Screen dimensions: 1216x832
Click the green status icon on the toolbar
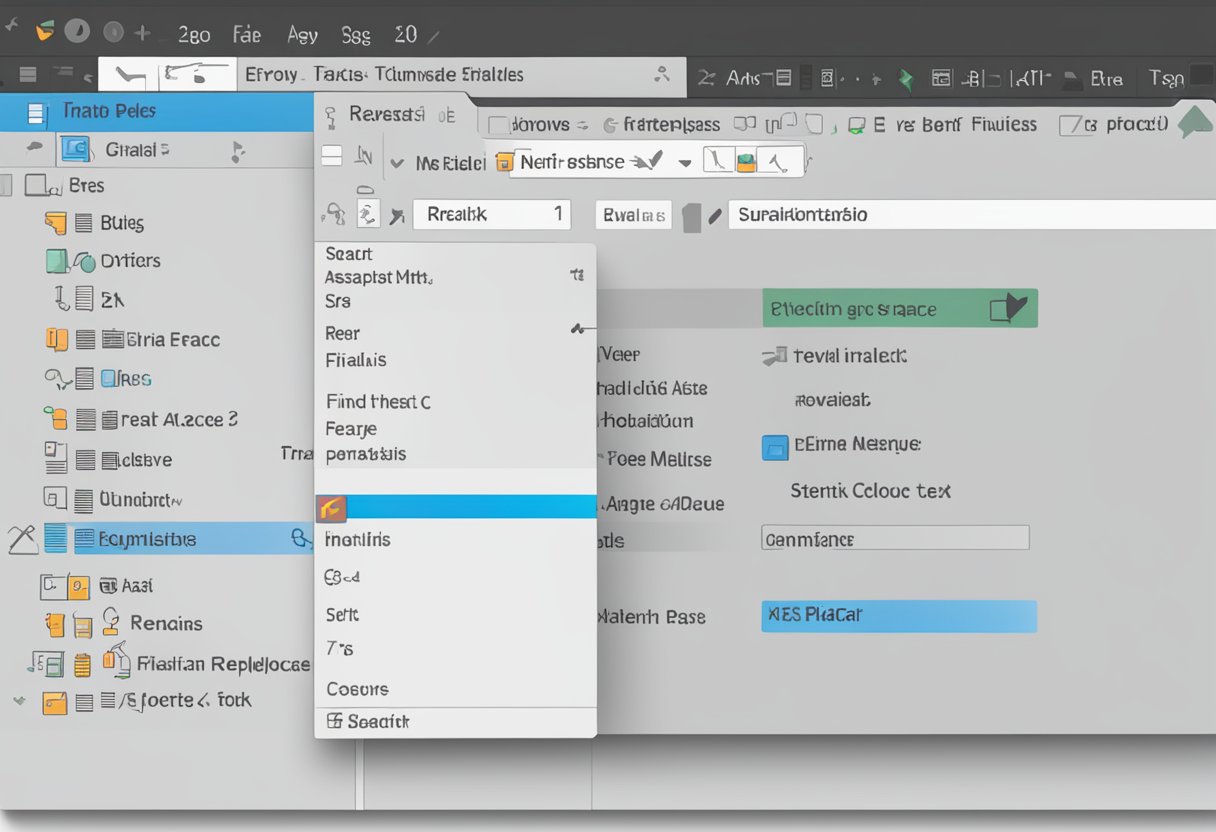click(906, 77)
